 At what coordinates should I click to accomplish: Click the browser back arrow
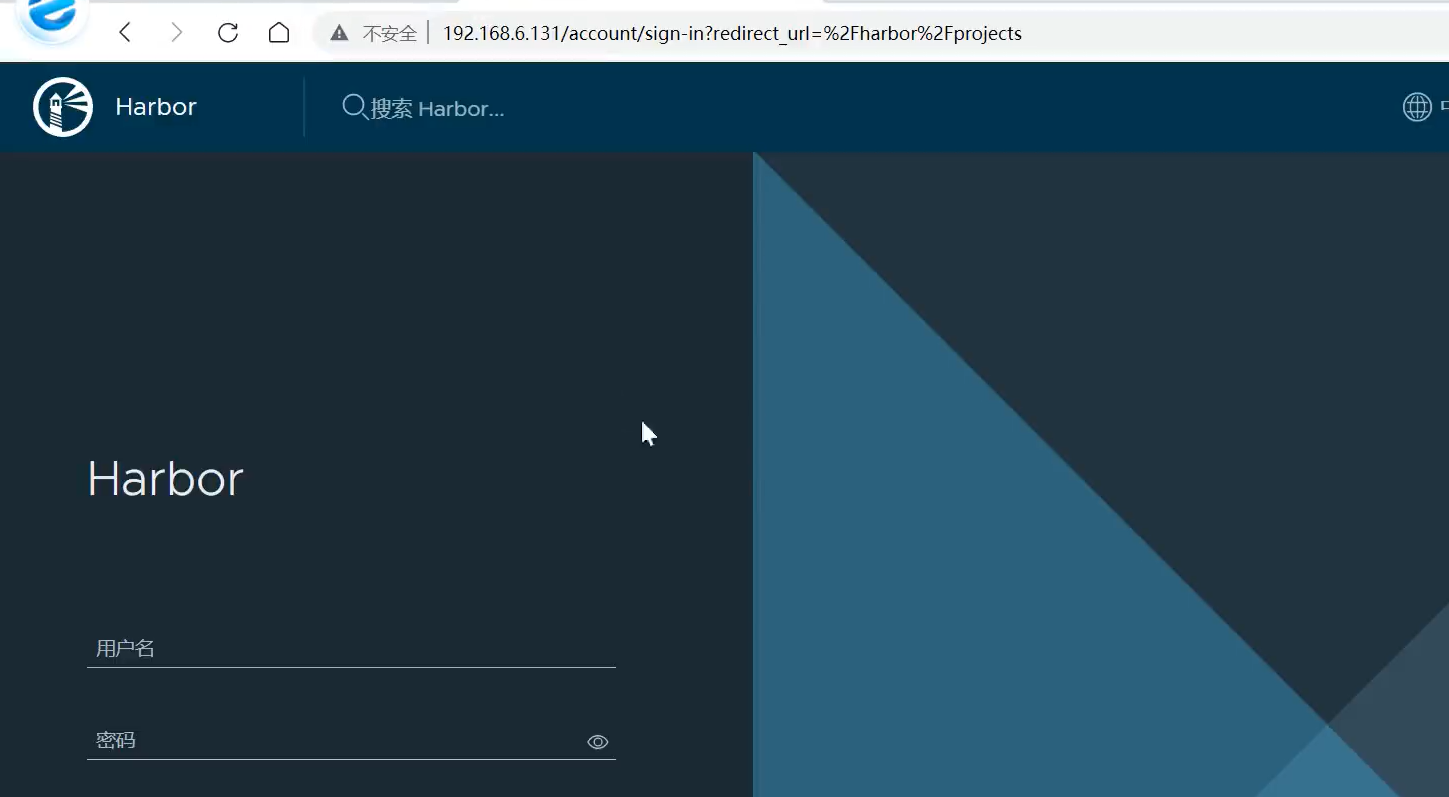click(x=125, y=33)
